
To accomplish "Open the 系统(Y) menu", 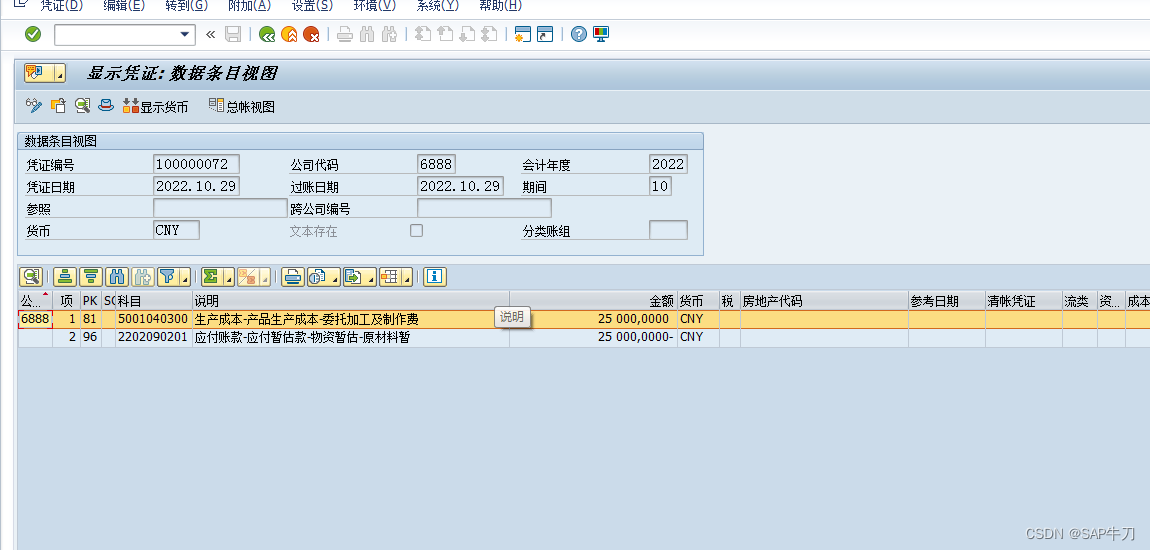I will click(x=437, y=6).
